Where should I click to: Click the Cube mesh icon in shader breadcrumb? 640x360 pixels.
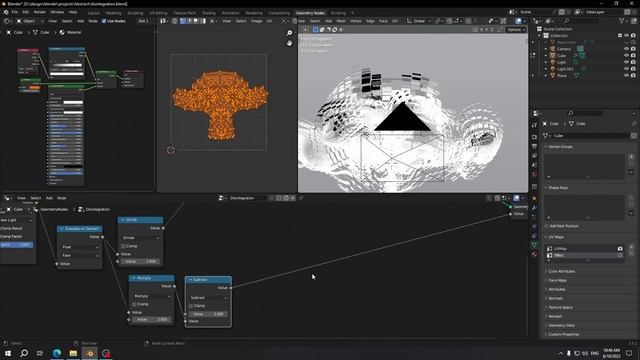36,32
